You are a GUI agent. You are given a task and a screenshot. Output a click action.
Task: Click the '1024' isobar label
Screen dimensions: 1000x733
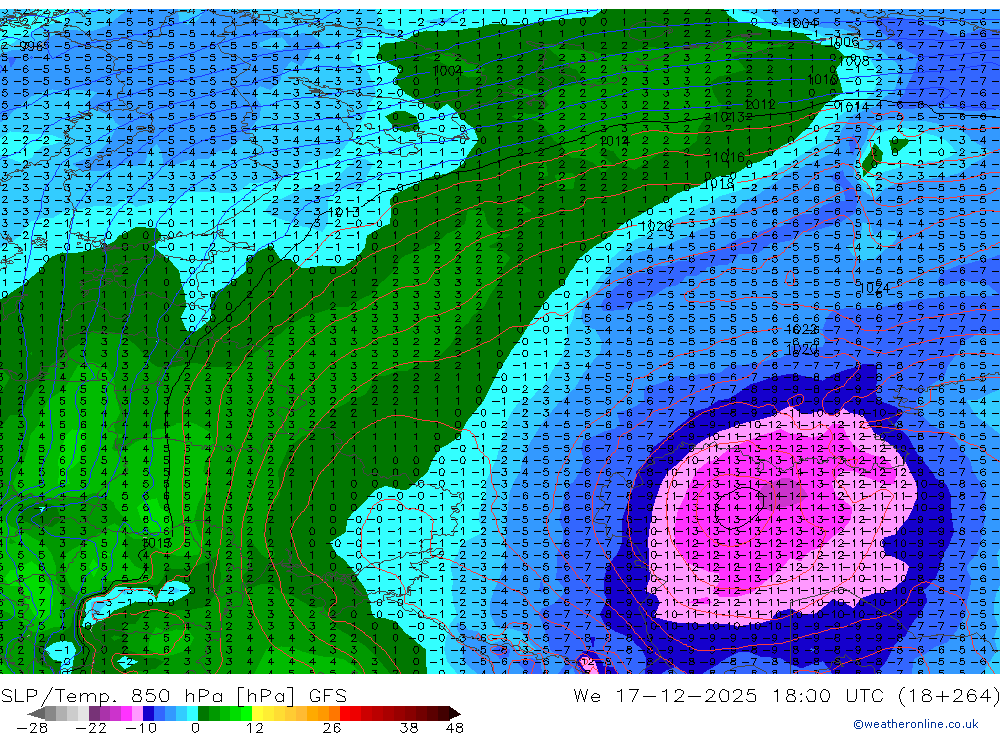[x=874, y=288]
